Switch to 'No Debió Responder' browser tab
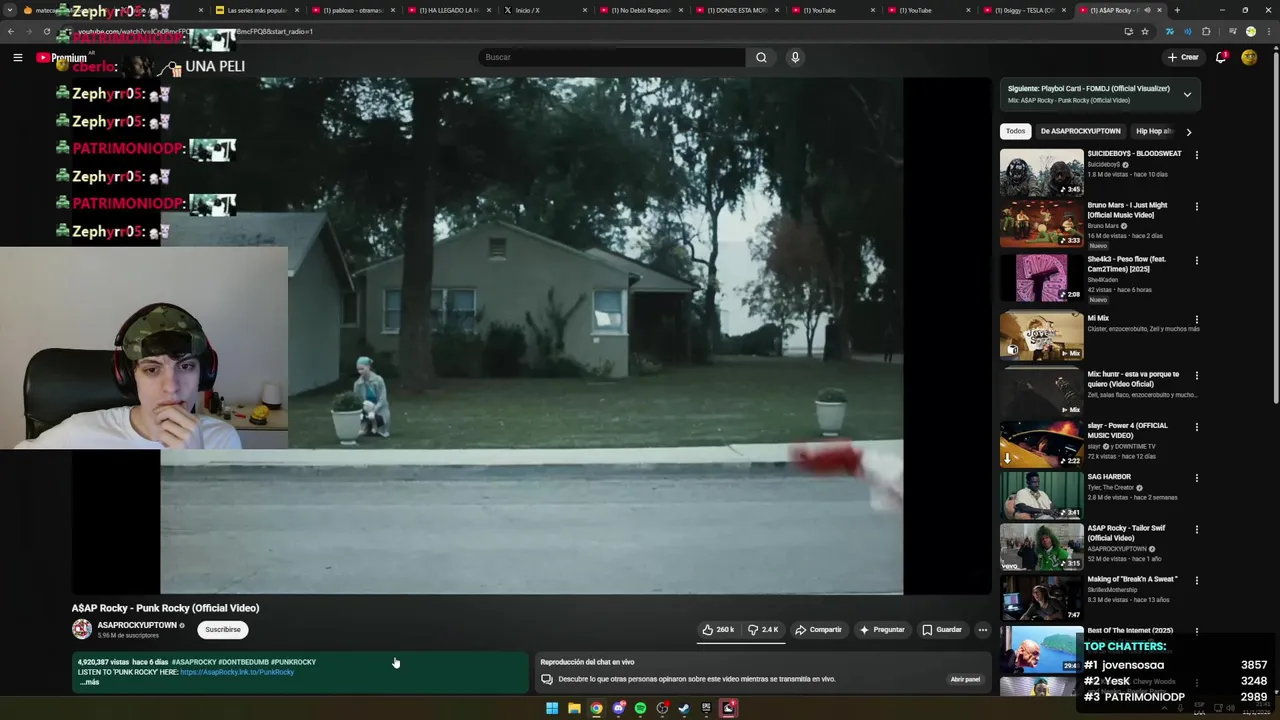Screen dimensions: 1280x720 [641, 10]
